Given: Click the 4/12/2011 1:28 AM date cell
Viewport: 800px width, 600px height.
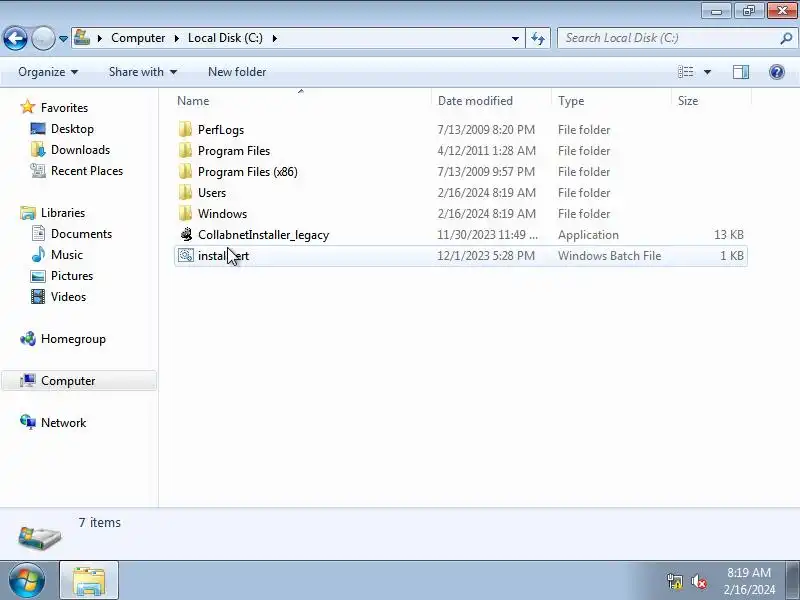Looking at the screenshot, I should [486, 151].
